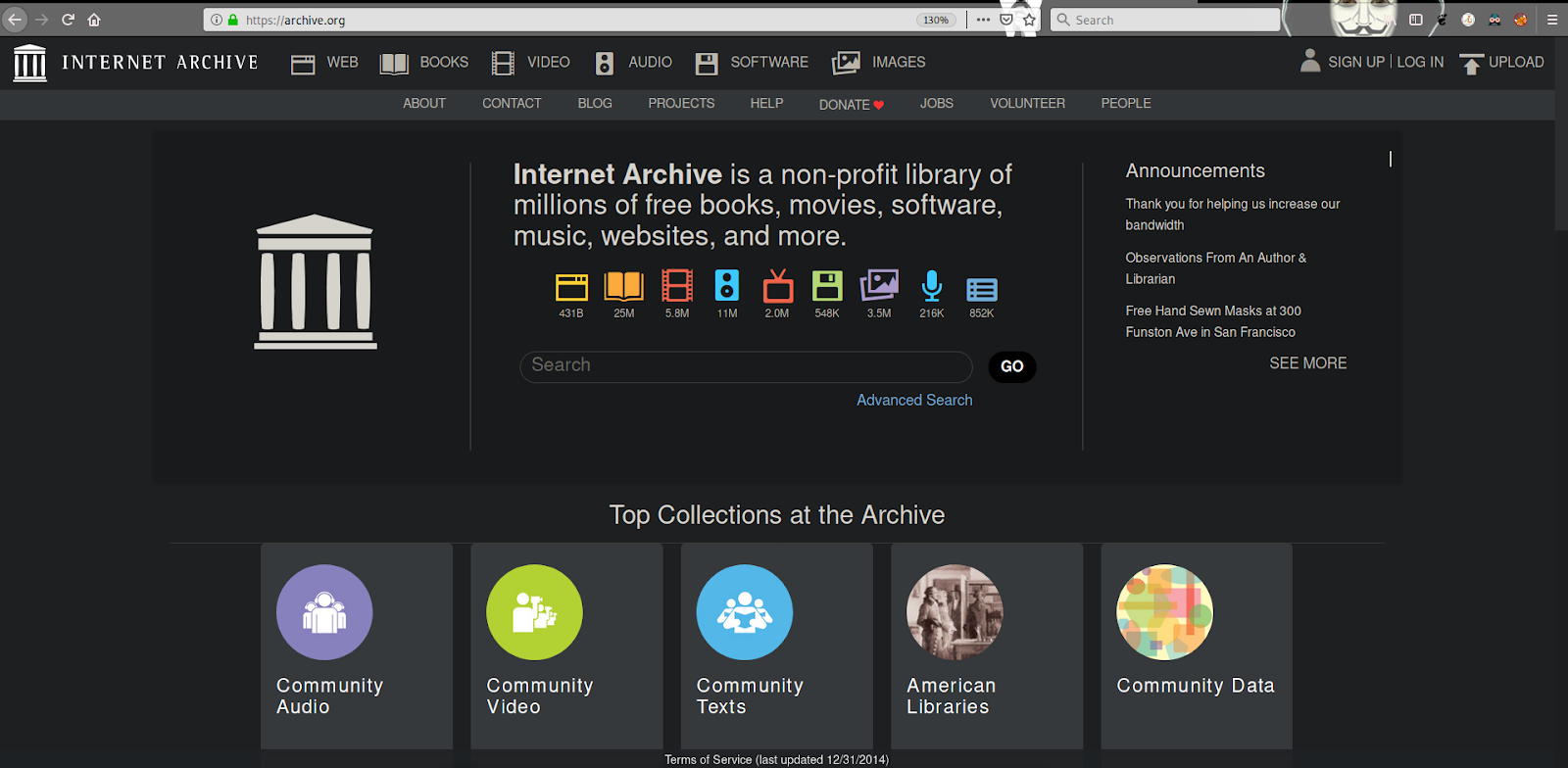1568x768 pixels.
Task: Open the sidebar toggle icon in the browser toolbar
Action: [1416, 20]
